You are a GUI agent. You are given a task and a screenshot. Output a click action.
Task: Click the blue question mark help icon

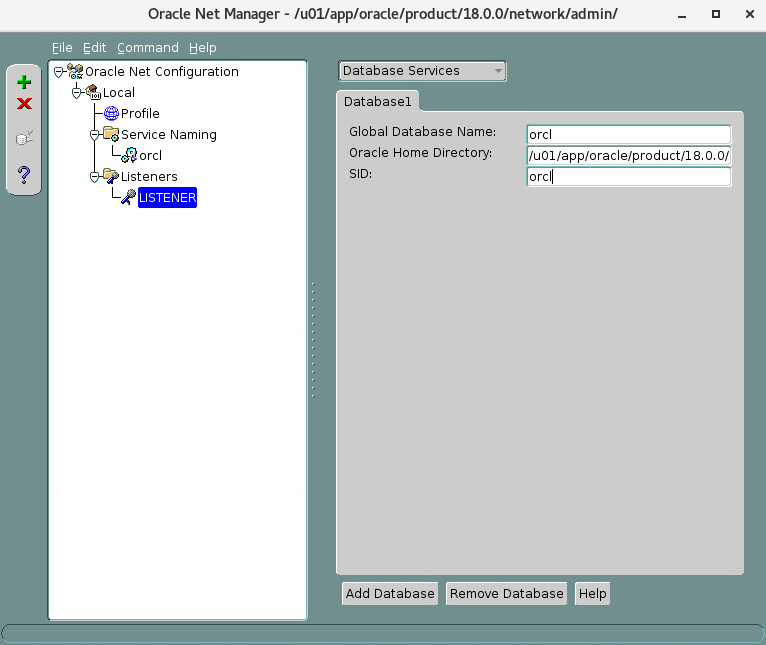(x=24, y=174)
